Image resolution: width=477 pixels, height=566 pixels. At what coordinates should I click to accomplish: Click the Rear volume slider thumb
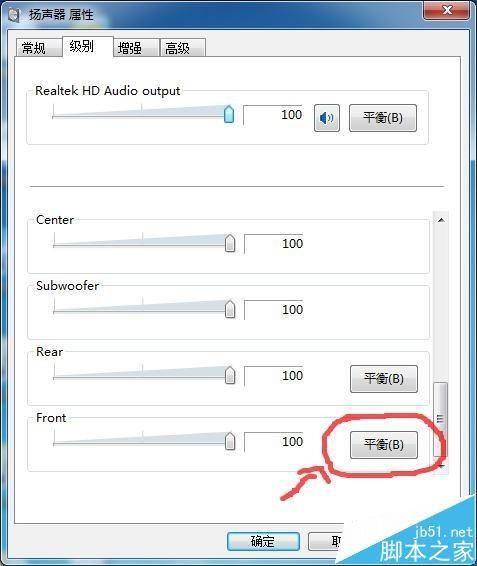(x=230, y=375)
